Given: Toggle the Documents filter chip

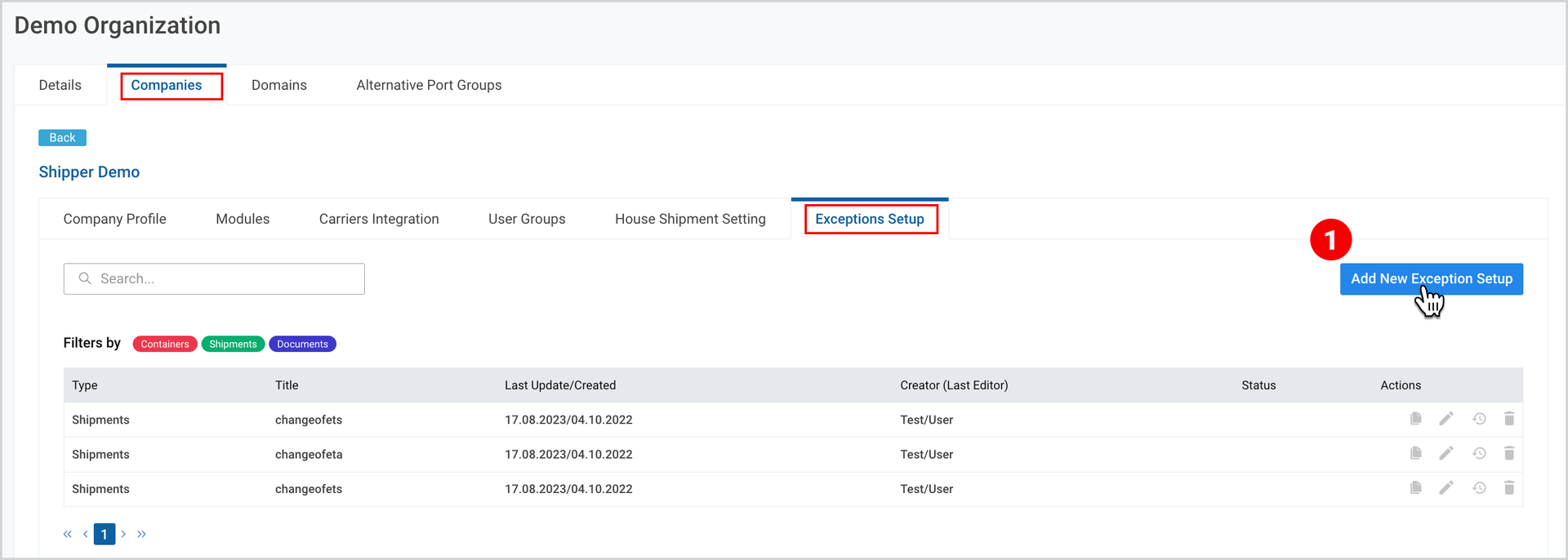Looking at the screenshot, I should tap(302, 344).
